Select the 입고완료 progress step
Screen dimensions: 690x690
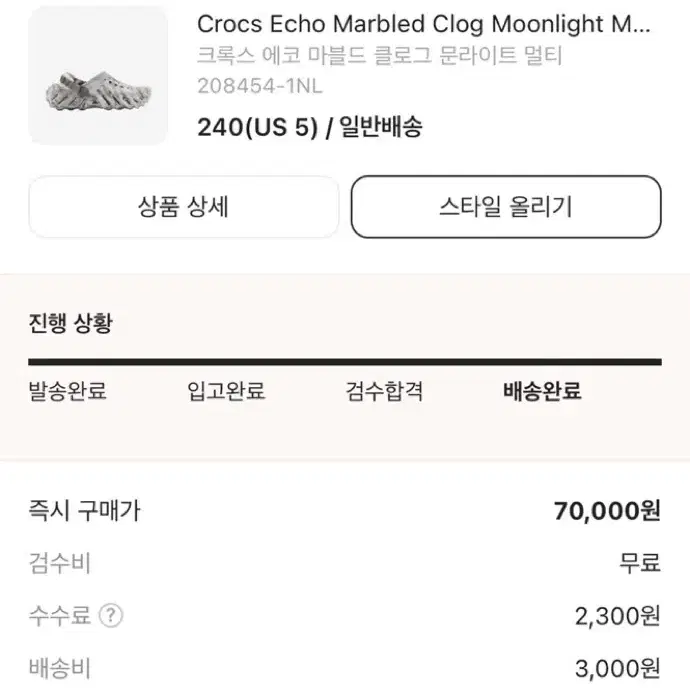(x=226, y=391)
